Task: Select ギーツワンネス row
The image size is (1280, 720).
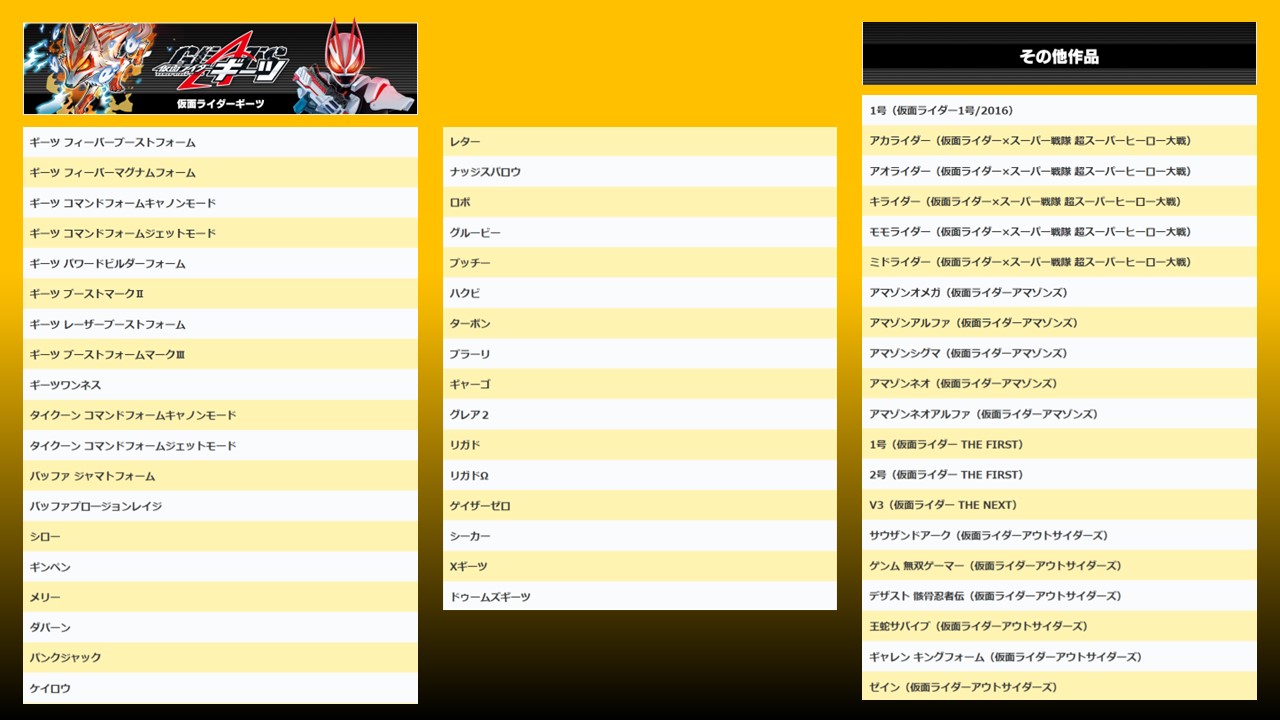Action: point(220,385)
